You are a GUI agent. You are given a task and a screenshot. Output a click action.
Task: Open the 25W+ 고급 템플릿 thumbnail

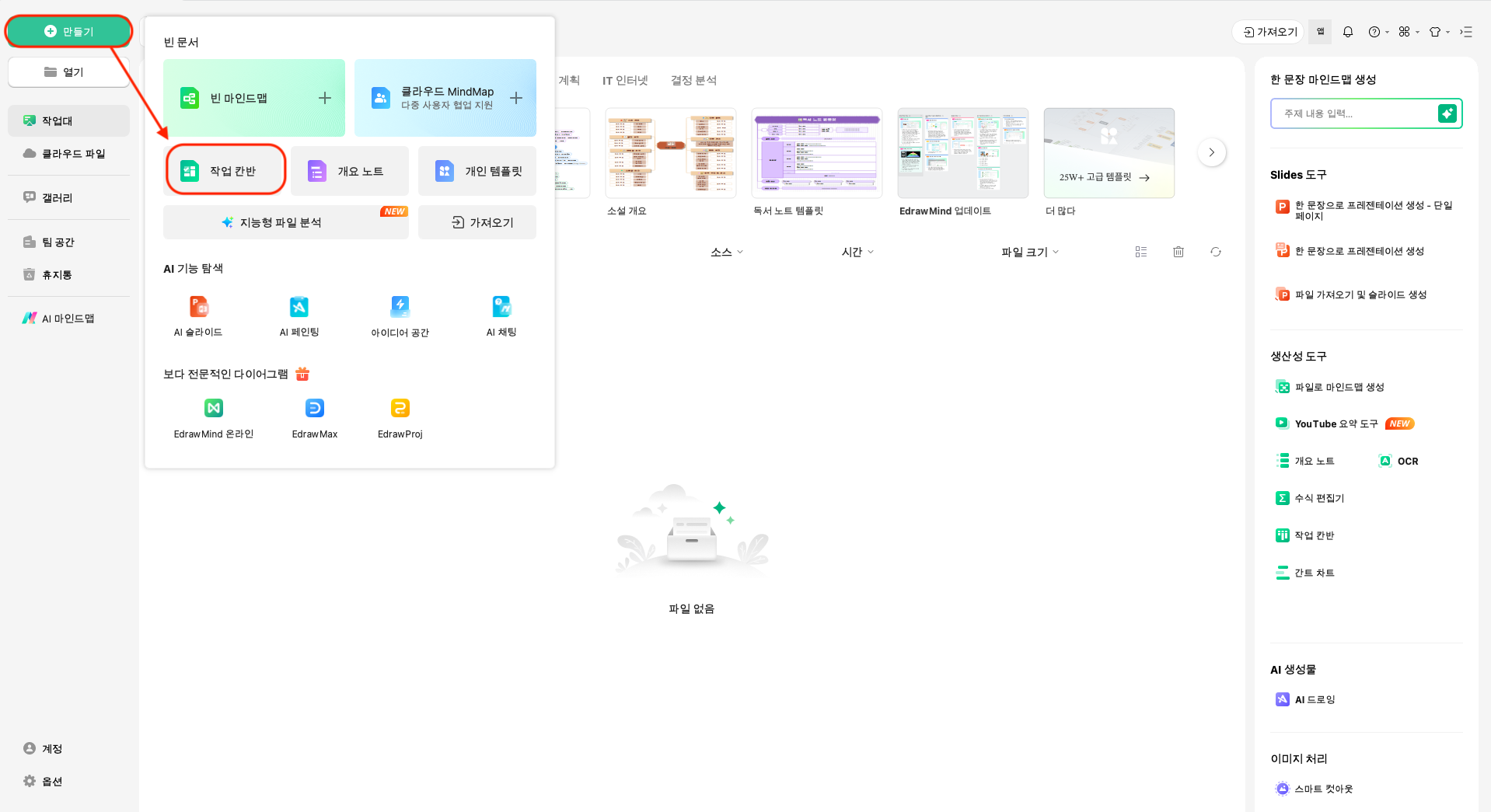click(x=1109, y=153)
